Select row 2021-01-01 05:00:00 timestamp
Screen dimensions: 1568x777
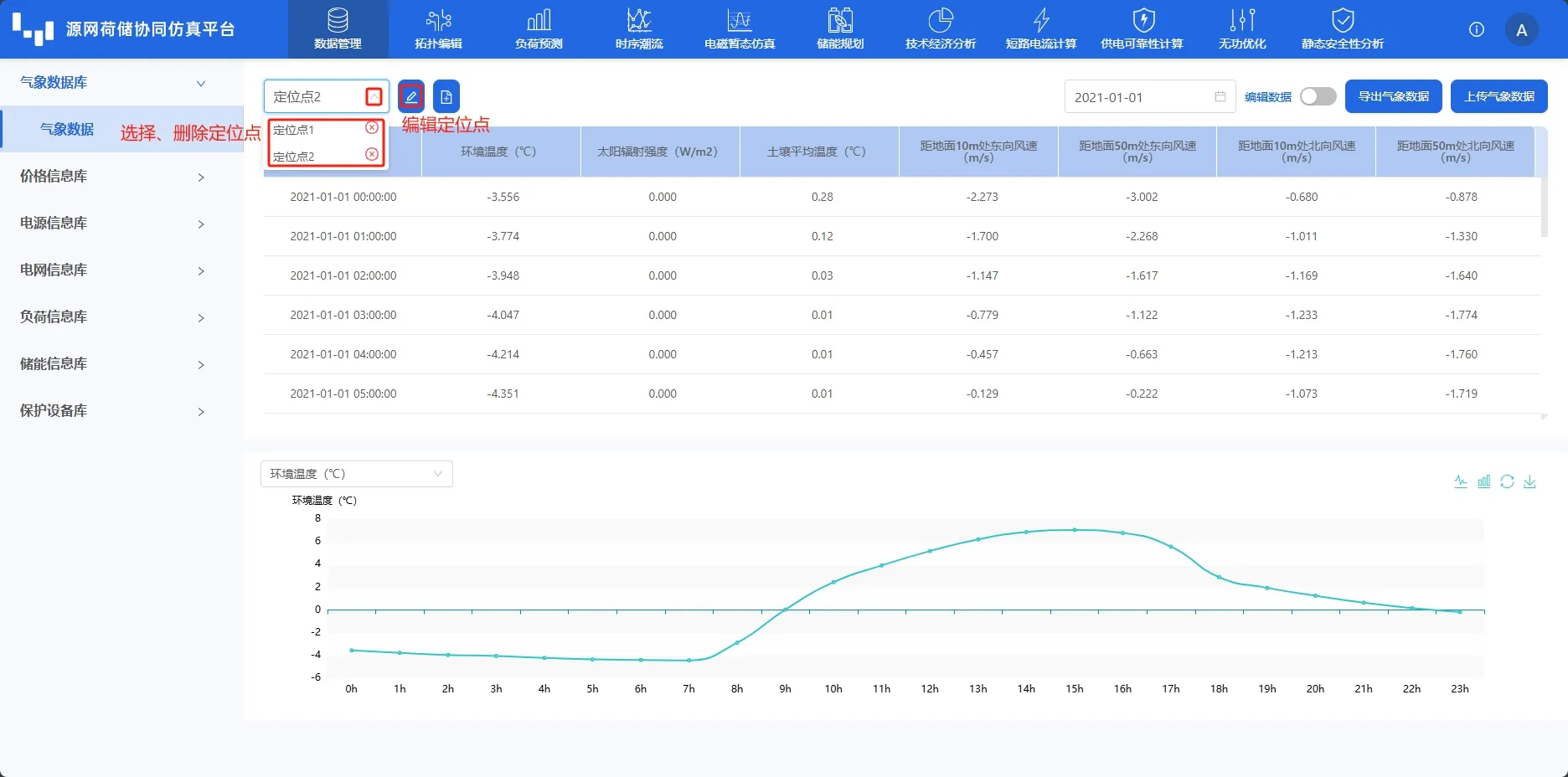(x=343, y=394)
